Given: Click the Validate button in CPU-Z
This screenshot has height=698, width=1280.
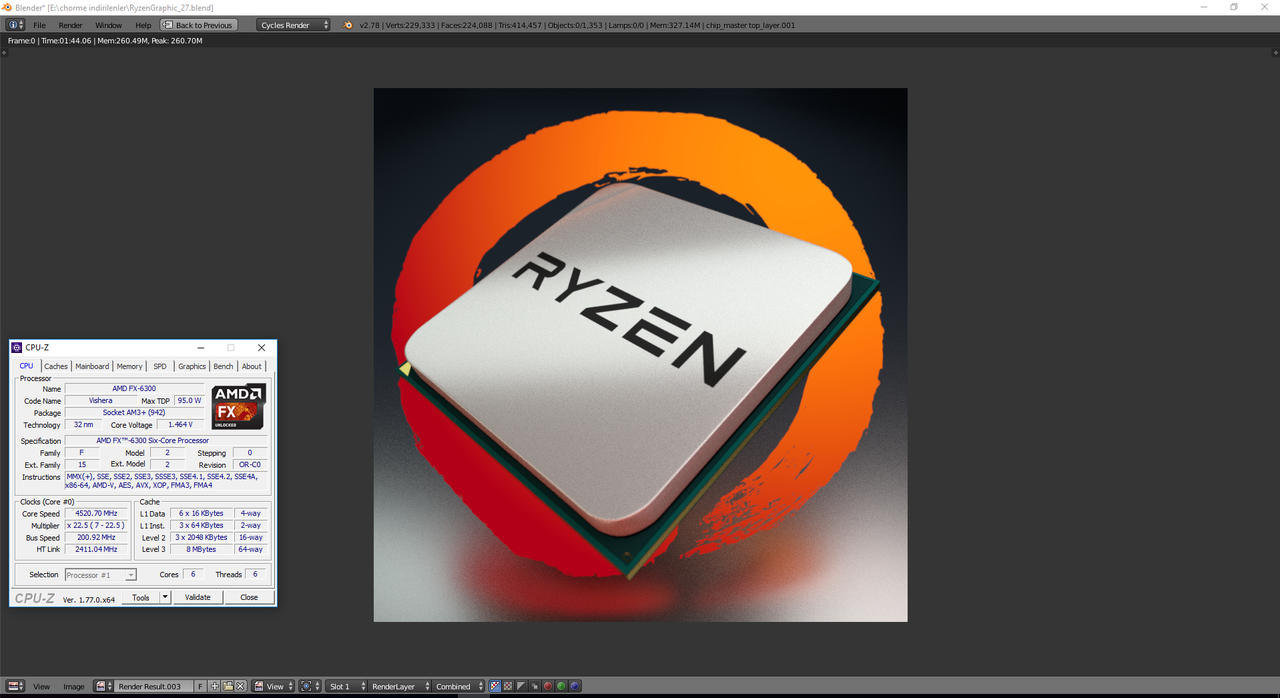Looking at the screenshot, I should 198,597.
